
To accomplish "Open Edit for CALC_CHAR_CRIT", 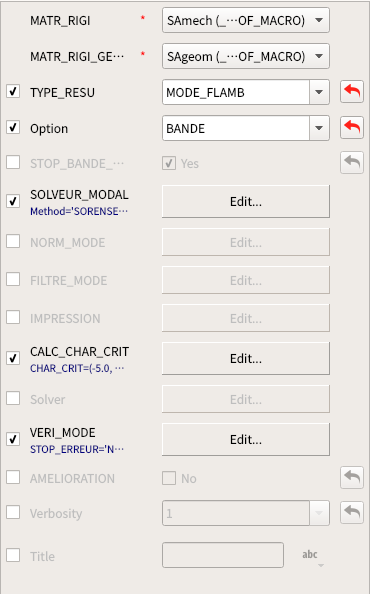I will click(x=246, y=358).
